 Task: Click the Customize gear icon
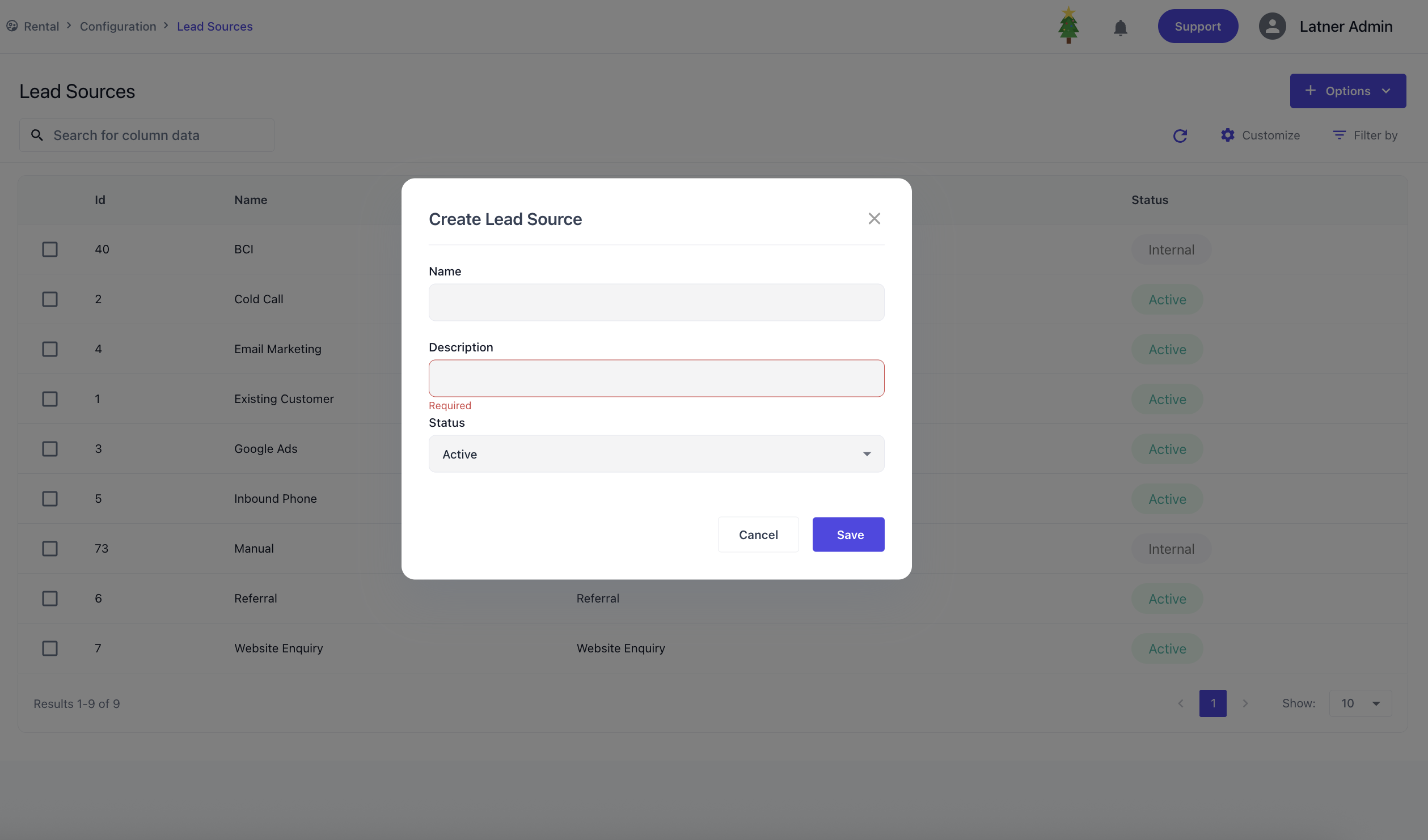click(x=1228, y=135)
